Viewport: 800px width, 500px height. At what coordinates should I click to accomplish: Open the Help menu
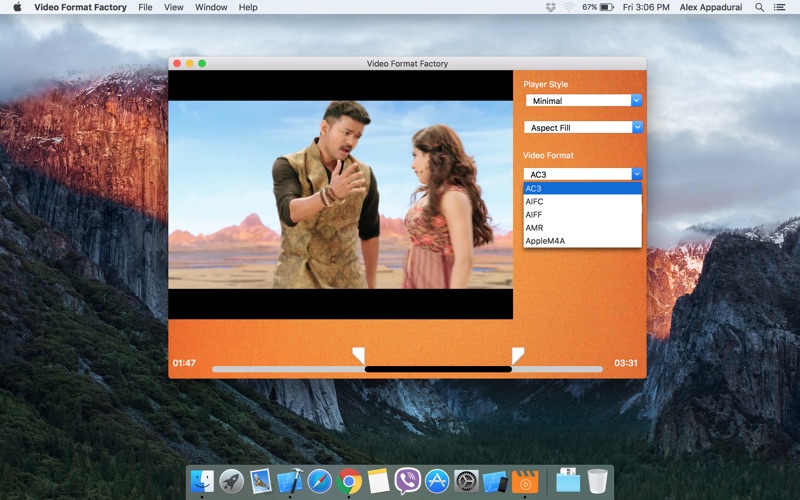[x=248, y=7]
